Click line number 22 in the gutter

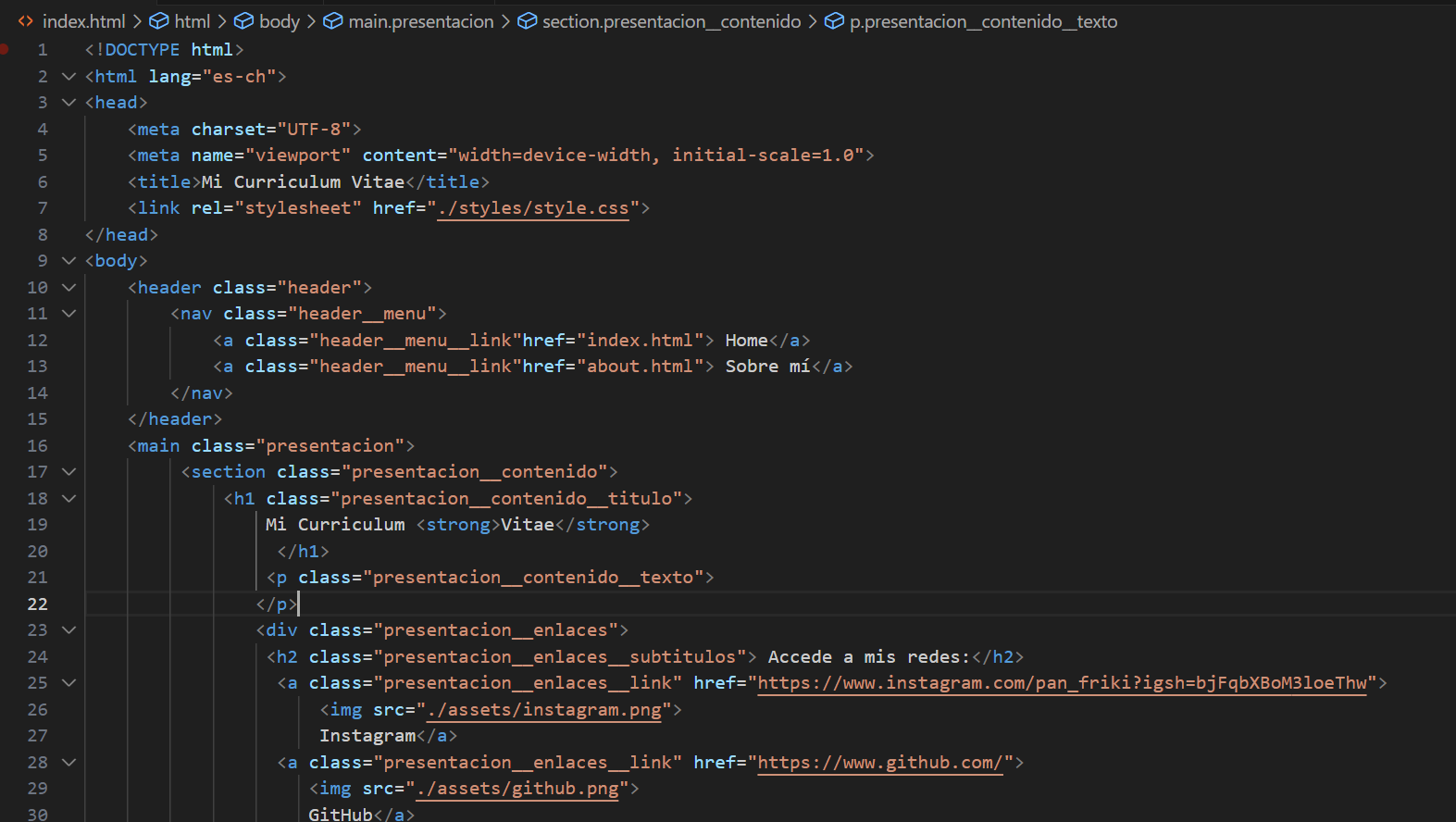(37, 604)
